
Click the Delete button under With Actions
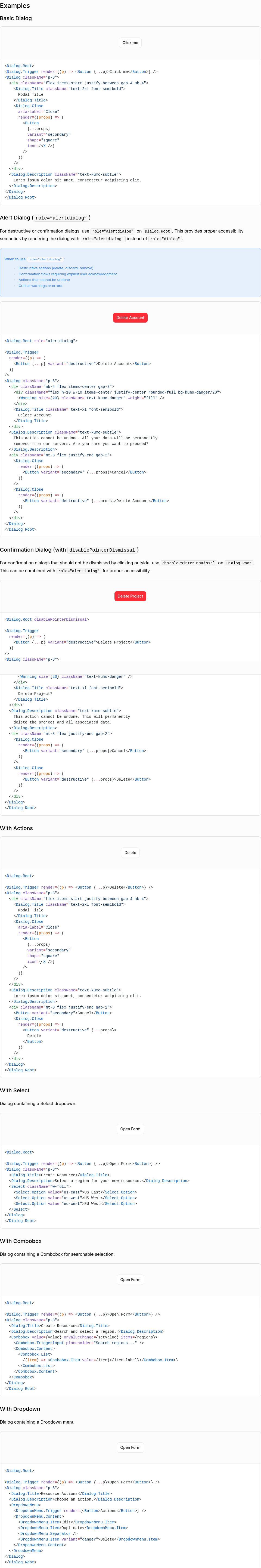(130, 853)
